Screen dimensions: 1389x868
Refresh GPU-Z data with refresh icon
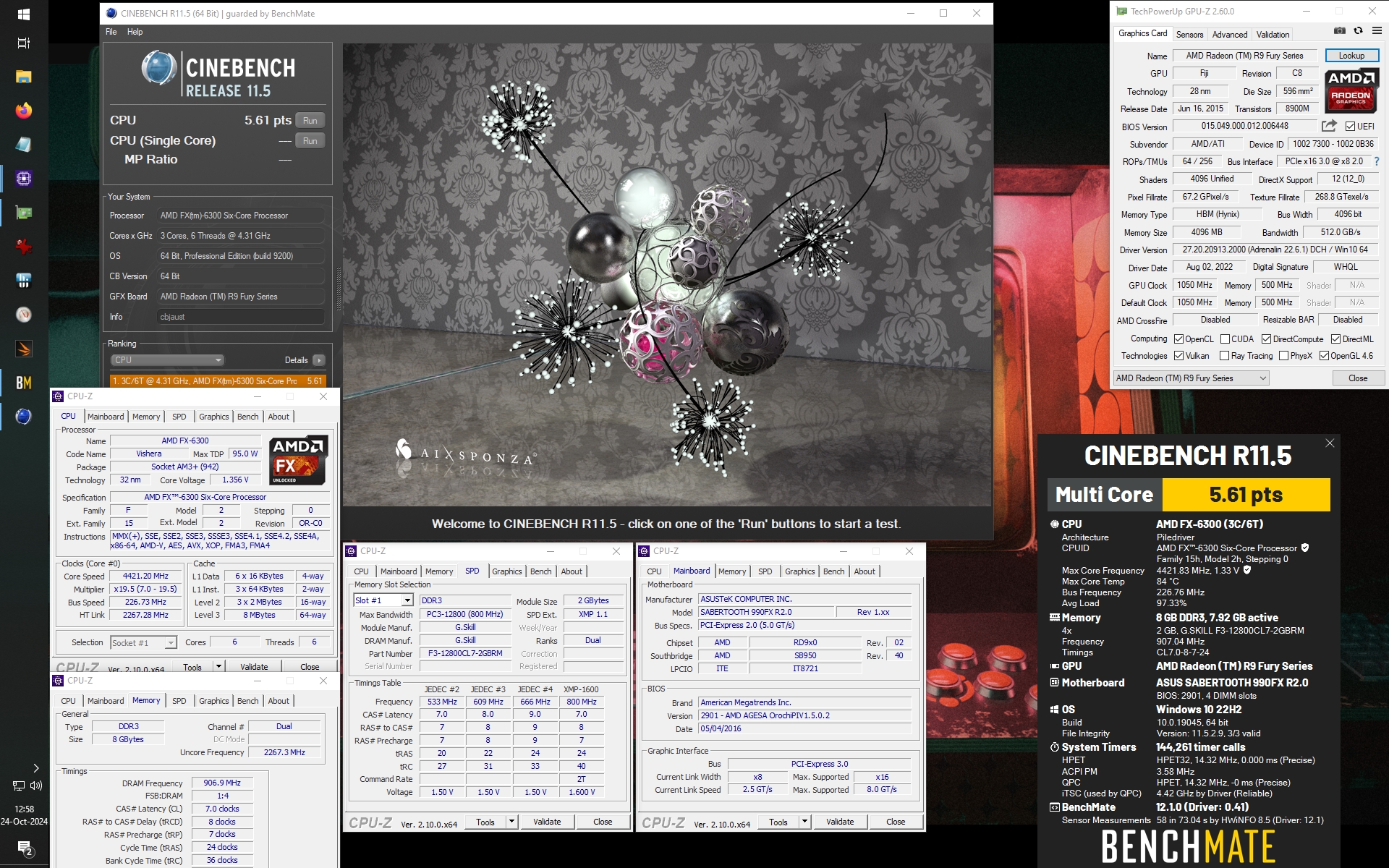coord(1358,31)
